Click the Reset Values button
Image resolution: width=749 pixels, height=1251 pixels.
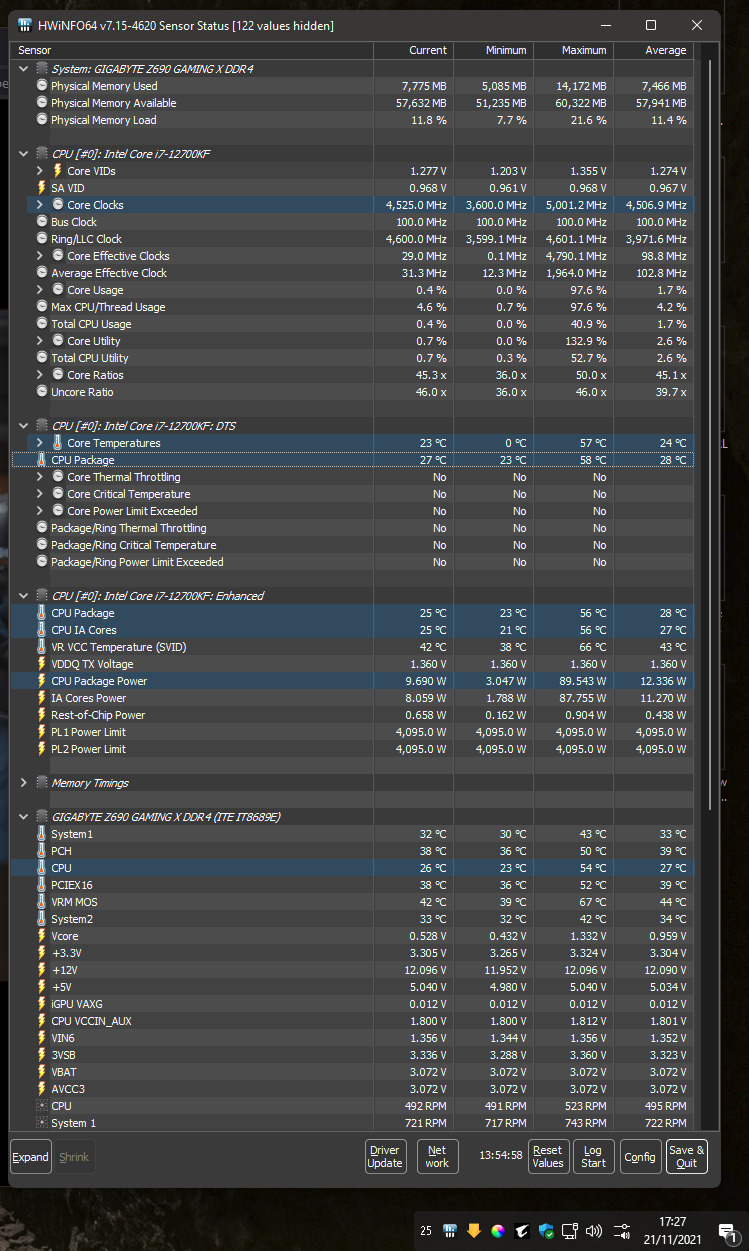[547, 1157]
